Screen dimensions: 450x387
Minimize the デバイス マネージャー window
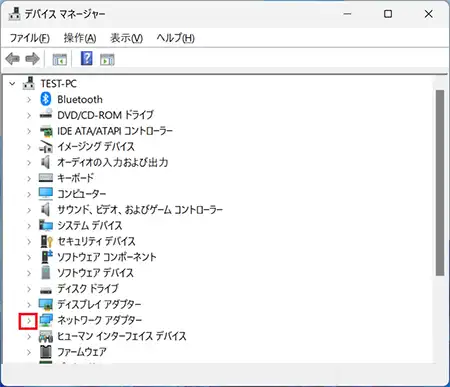click(x=347, y=14)
